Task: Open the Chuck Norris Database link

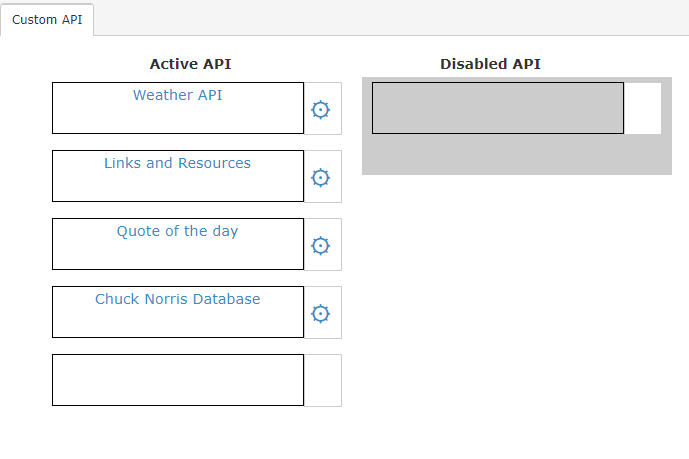Action: (178, 299)
